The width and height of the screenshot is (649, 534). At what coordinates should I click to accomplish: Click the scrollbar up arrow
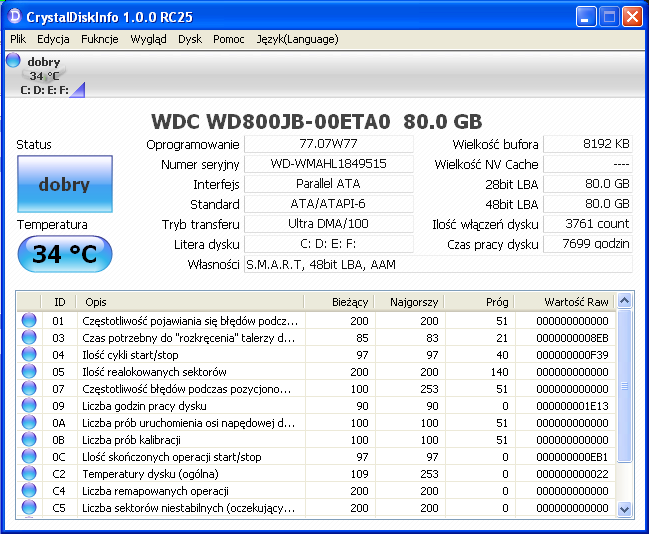coord(624,301)
